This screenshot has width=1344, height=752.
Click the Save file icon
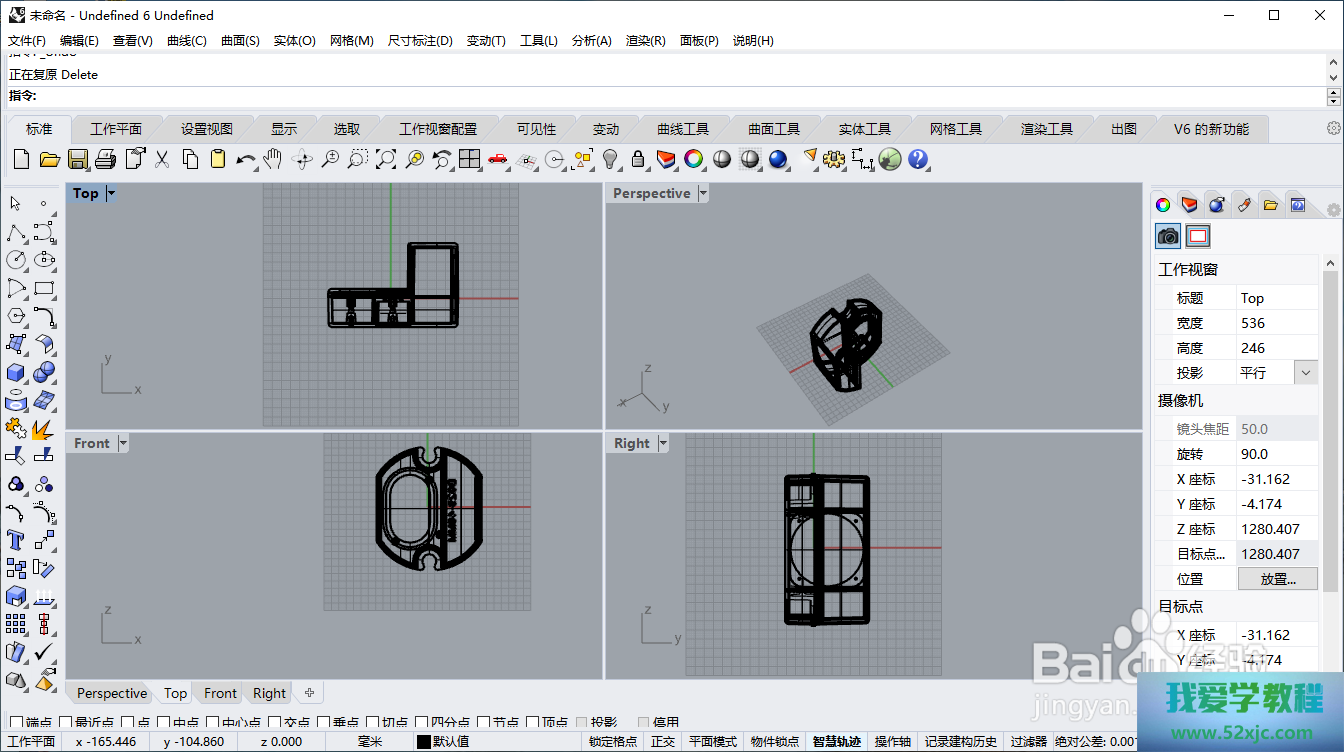point(78,159)
